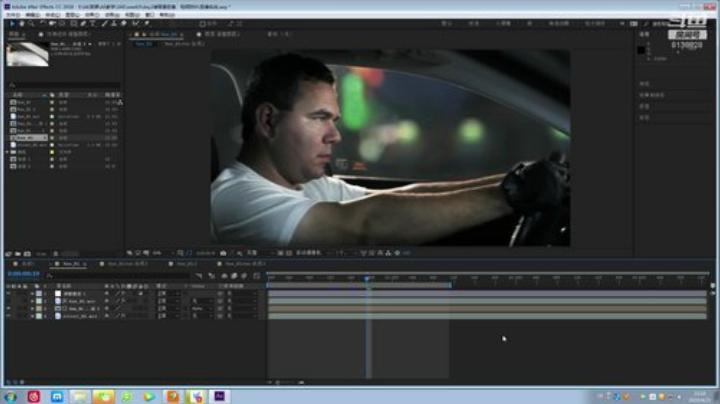Toggle shy switch on layer 4
This screenshot has width=720, height=404.
point(107,316)
